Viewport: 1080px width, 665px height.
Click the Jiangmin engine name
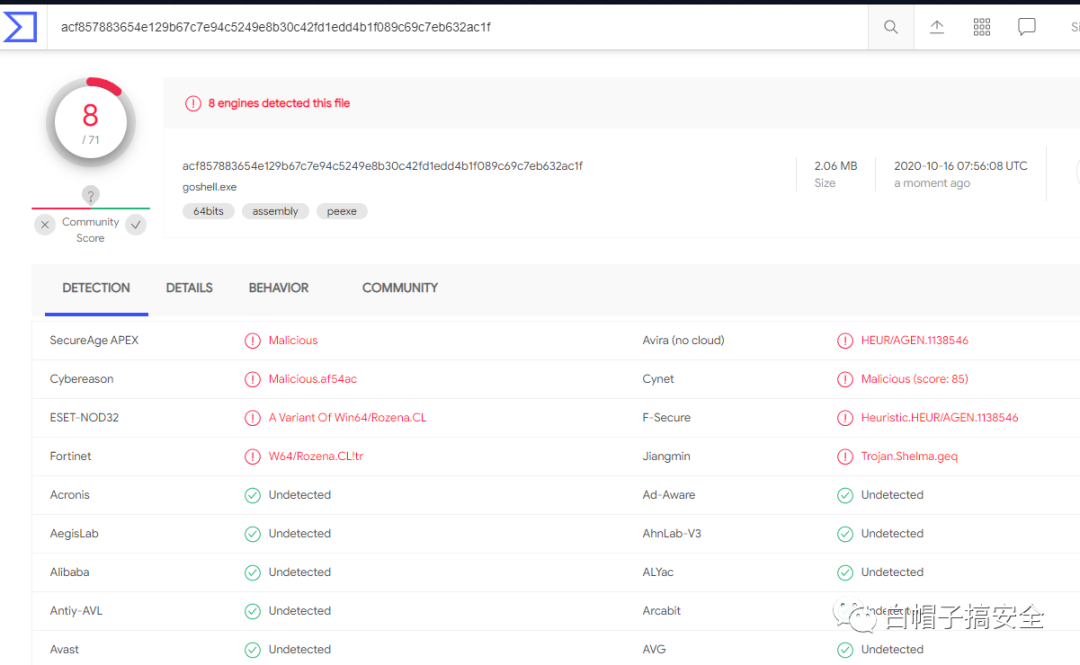pos(666,456)
